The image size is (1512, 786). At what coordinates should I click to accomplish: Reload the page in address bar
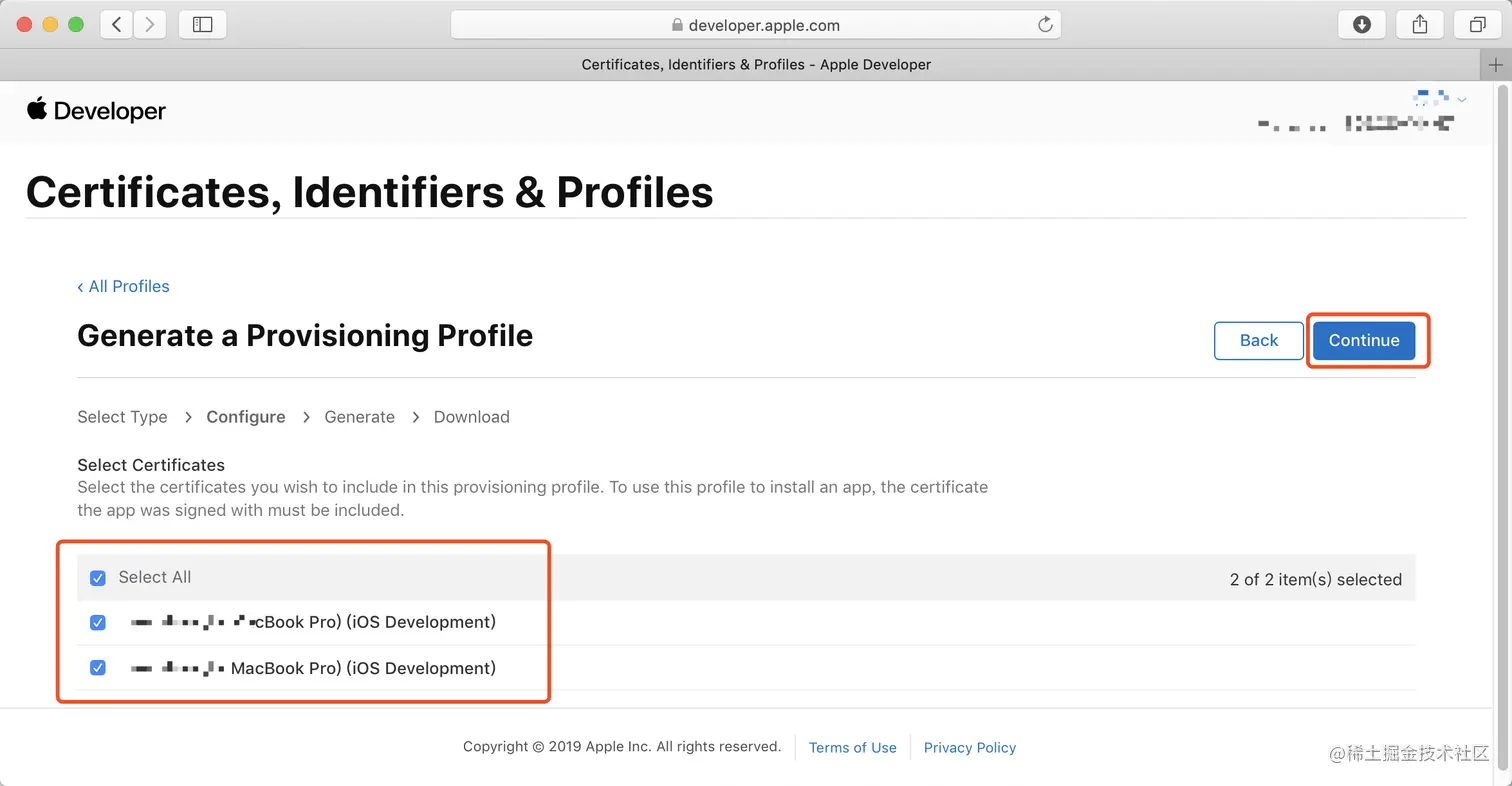[x=1045, y=25]
